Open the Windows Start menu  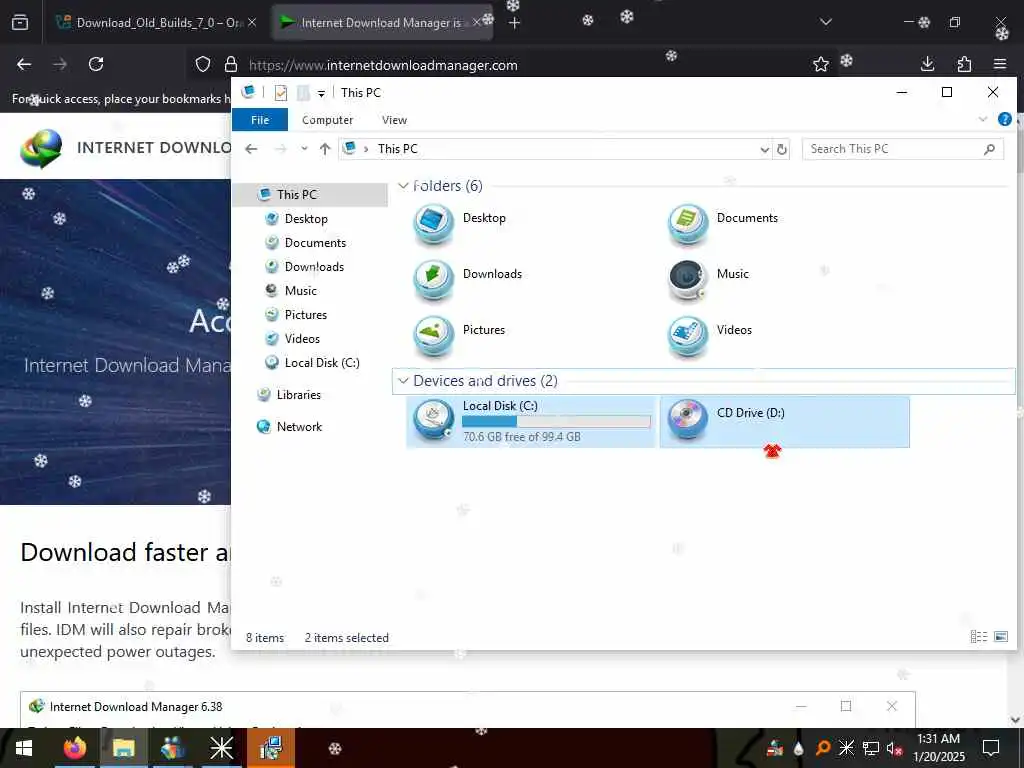click(24, 748)
